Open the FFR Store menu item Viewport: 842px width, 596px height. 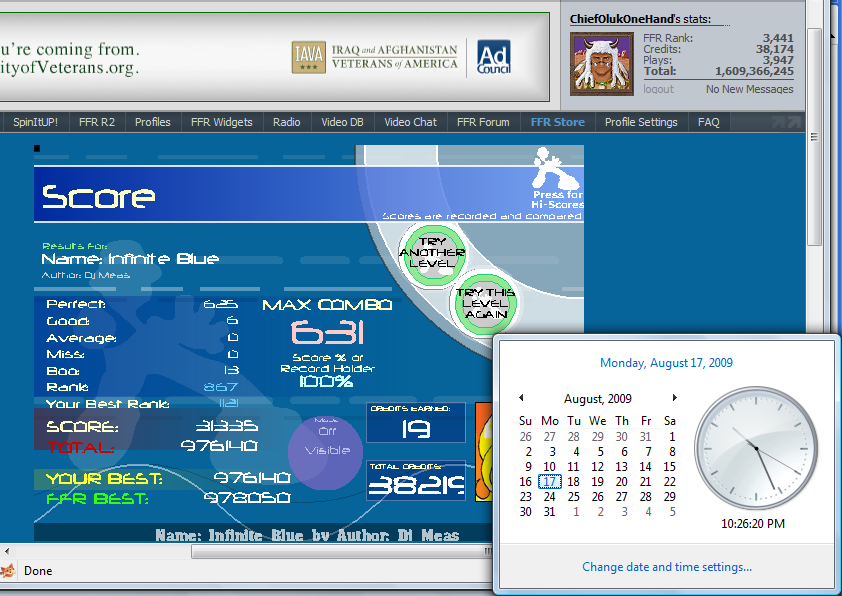coord(557,122)
